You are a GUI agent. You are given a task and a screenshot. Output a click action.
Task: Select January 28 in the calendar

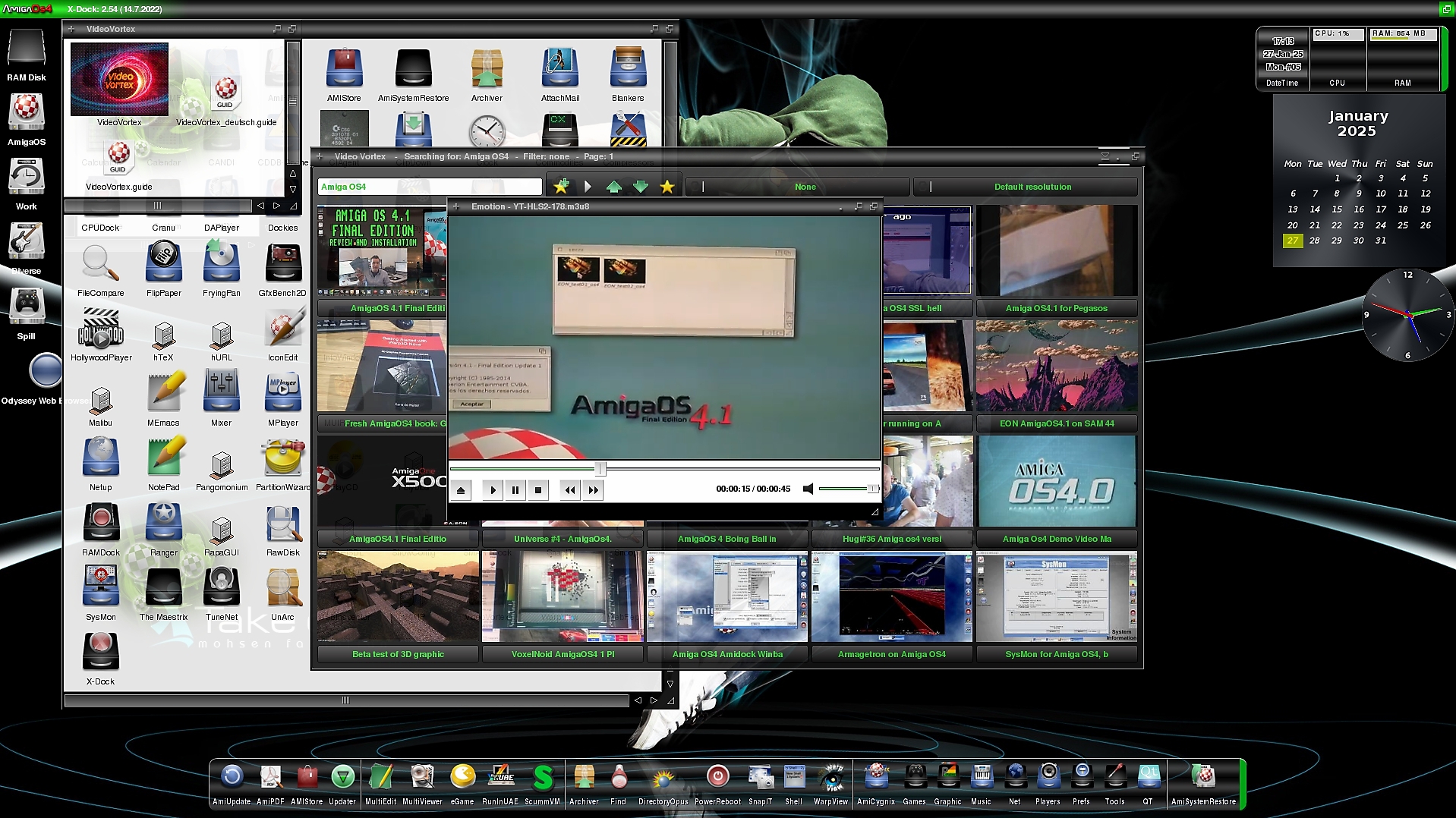coord(1314,241)
